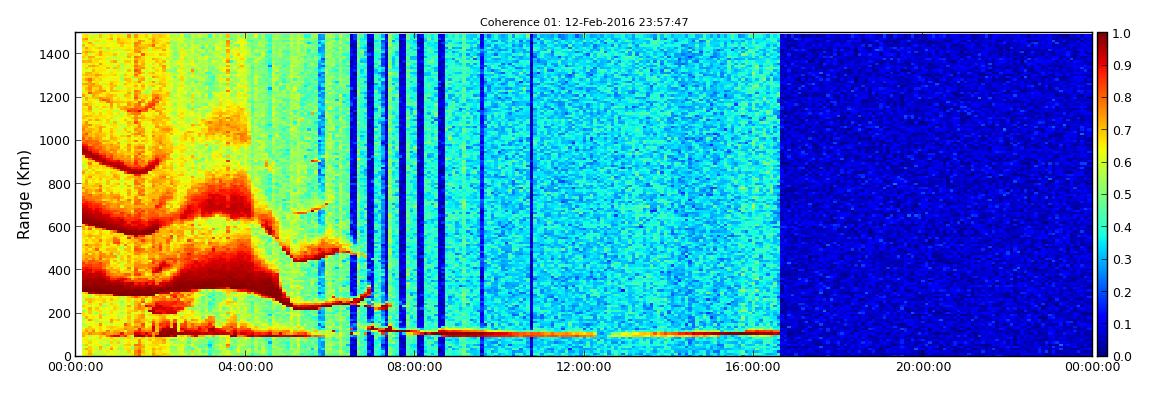Click the 0.0 label on the colorbar
1150x407 pixels.
click(x=1122, y=356)
